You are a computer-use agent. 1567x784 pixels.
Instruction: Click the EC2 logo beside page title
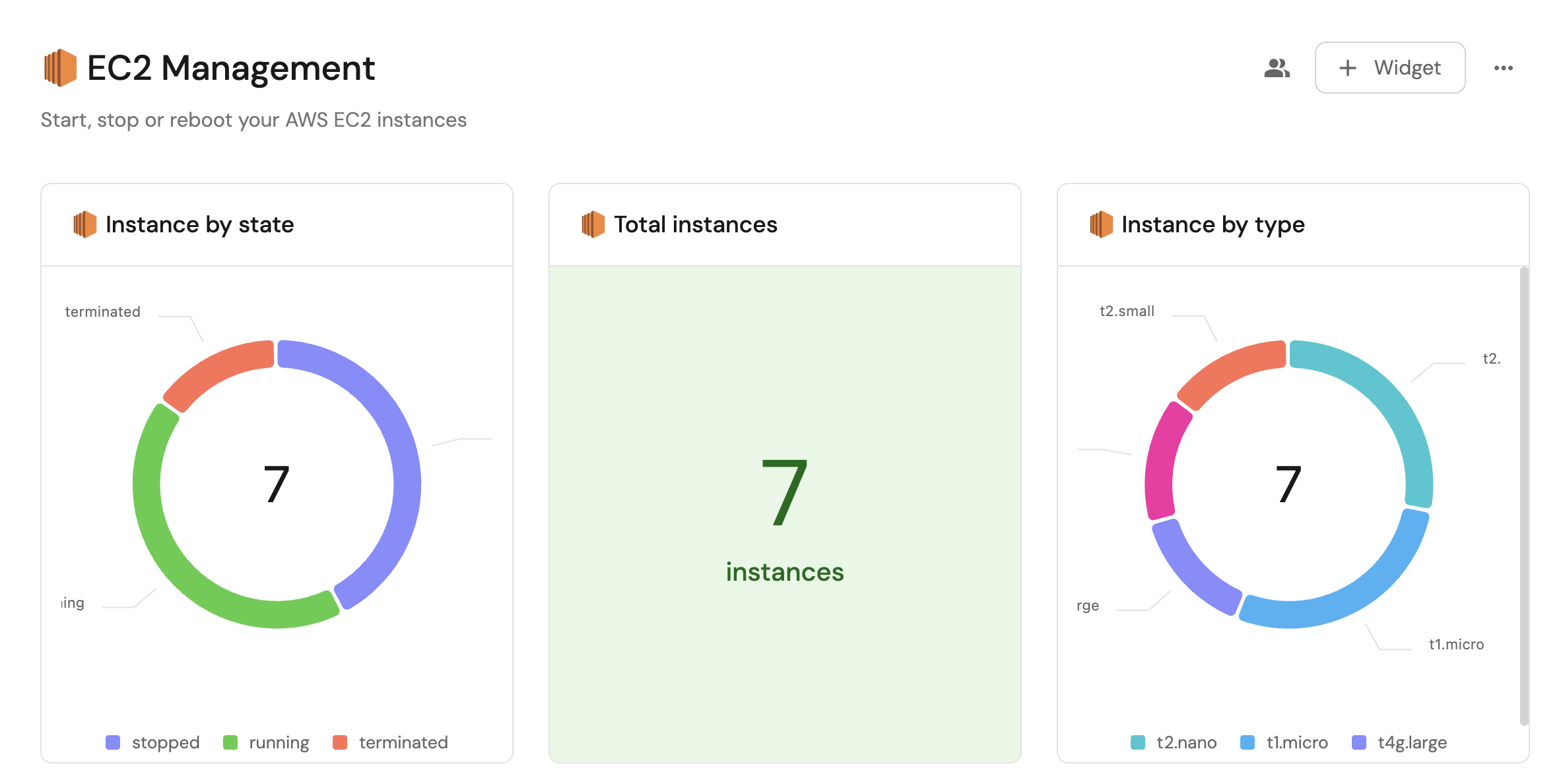coord(60,68)
